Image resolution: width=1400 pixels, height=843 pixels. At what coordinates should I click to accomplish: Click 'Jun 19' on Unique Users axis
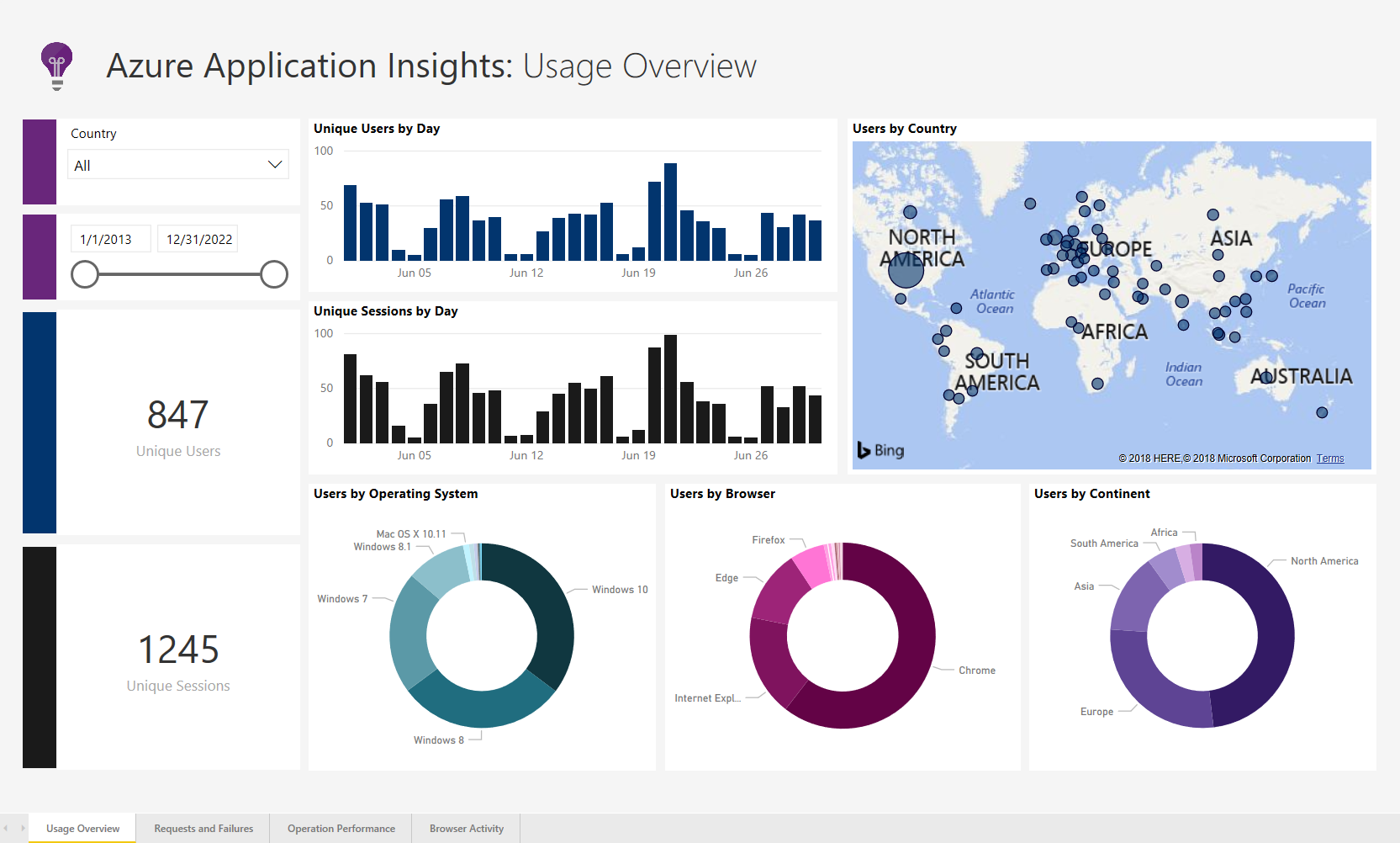coord(638,273)
